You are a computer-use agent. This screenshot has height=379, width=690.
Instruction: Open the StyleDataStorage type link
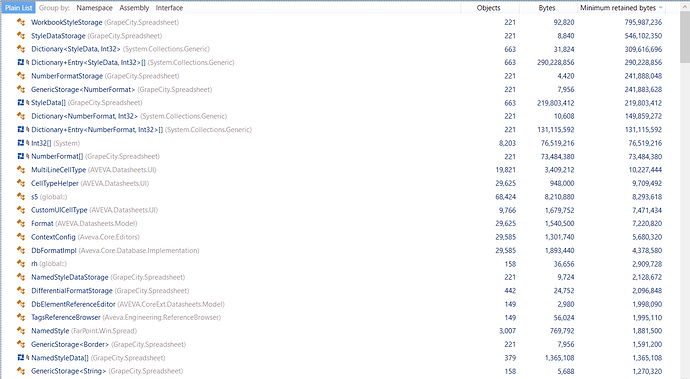click(x=58, y=36)
